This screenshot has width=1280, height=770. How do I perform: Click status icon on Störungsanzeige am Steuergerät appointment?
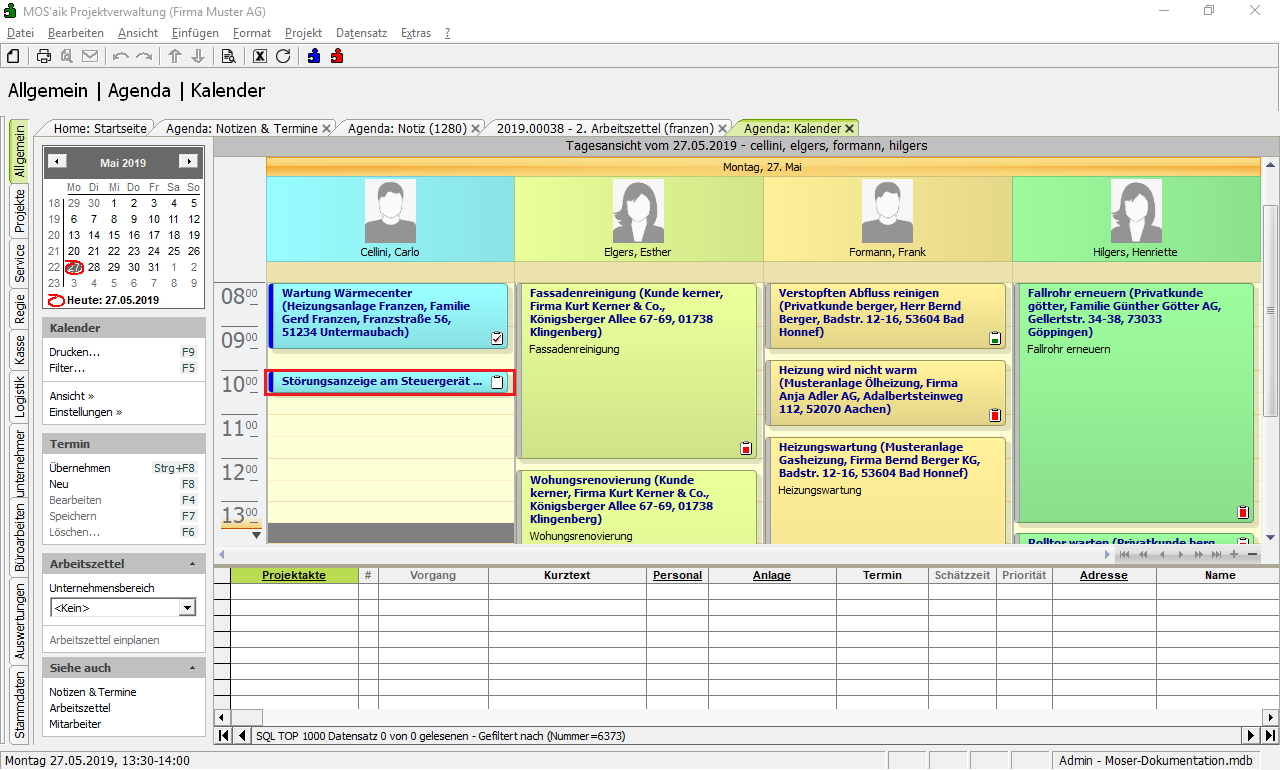[497, 382]
